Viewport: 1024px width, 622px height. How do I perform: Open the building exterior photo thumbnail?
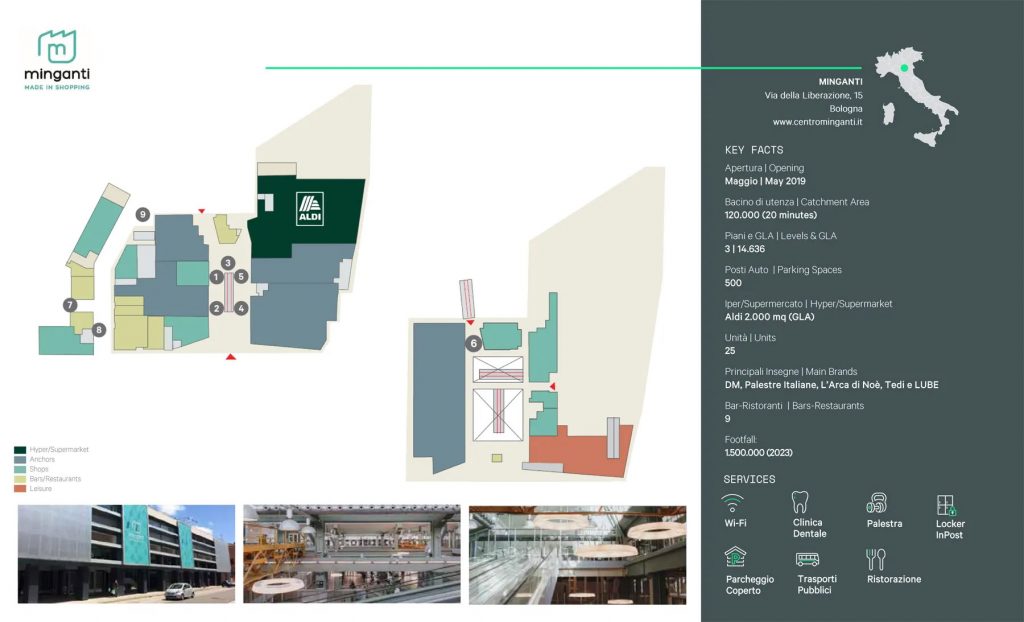(126, 554)
